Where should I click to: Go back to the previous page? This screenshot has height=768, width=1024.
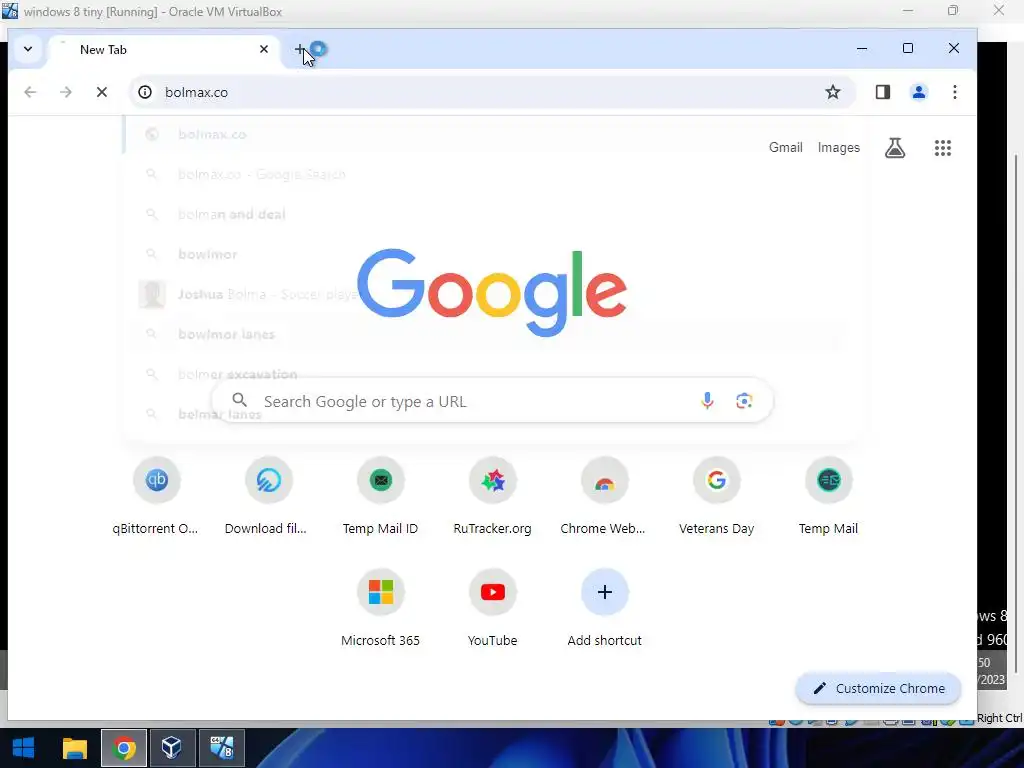click(x=30, y=92)
